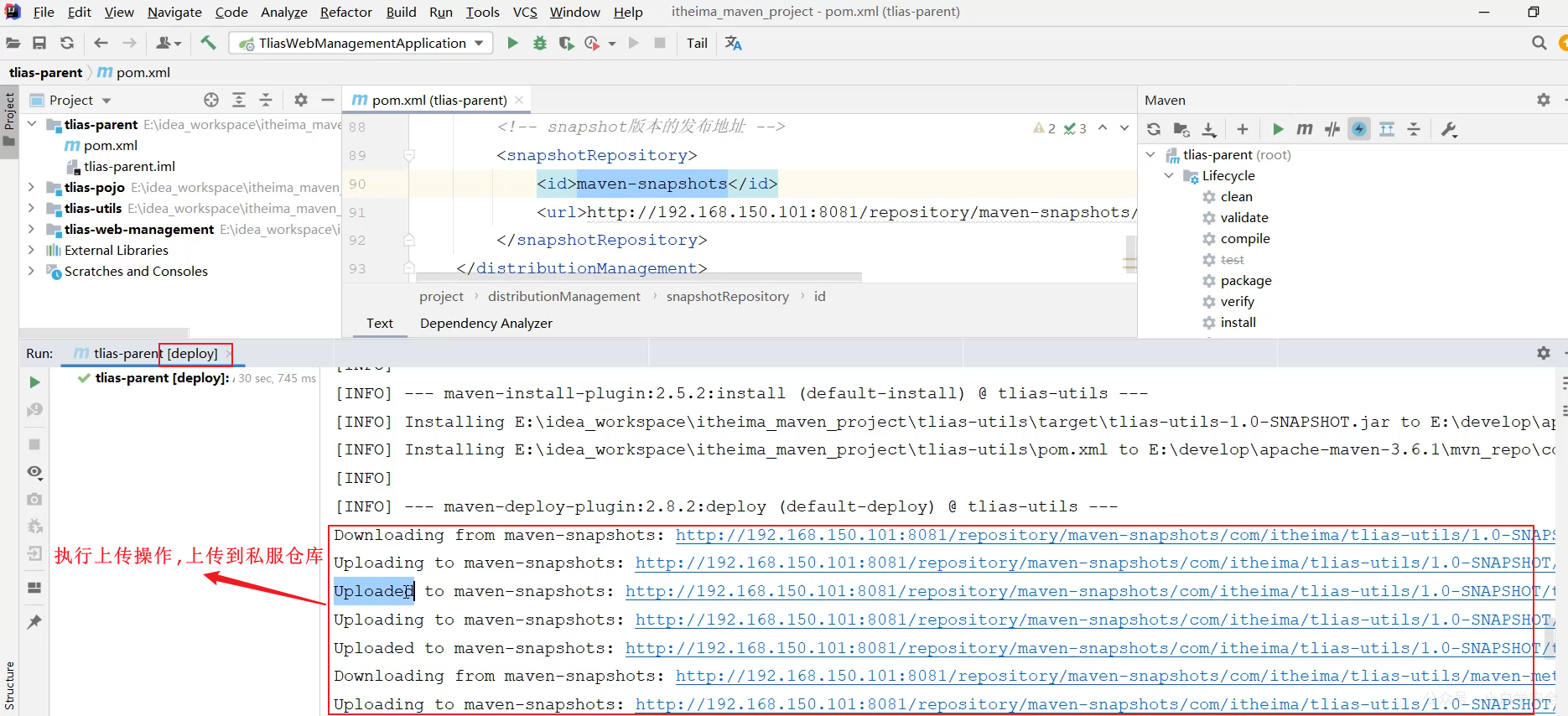Open the Refactor menu
Screen dimensions: 1568x716
pyautogui.click(x=345, y=12)
